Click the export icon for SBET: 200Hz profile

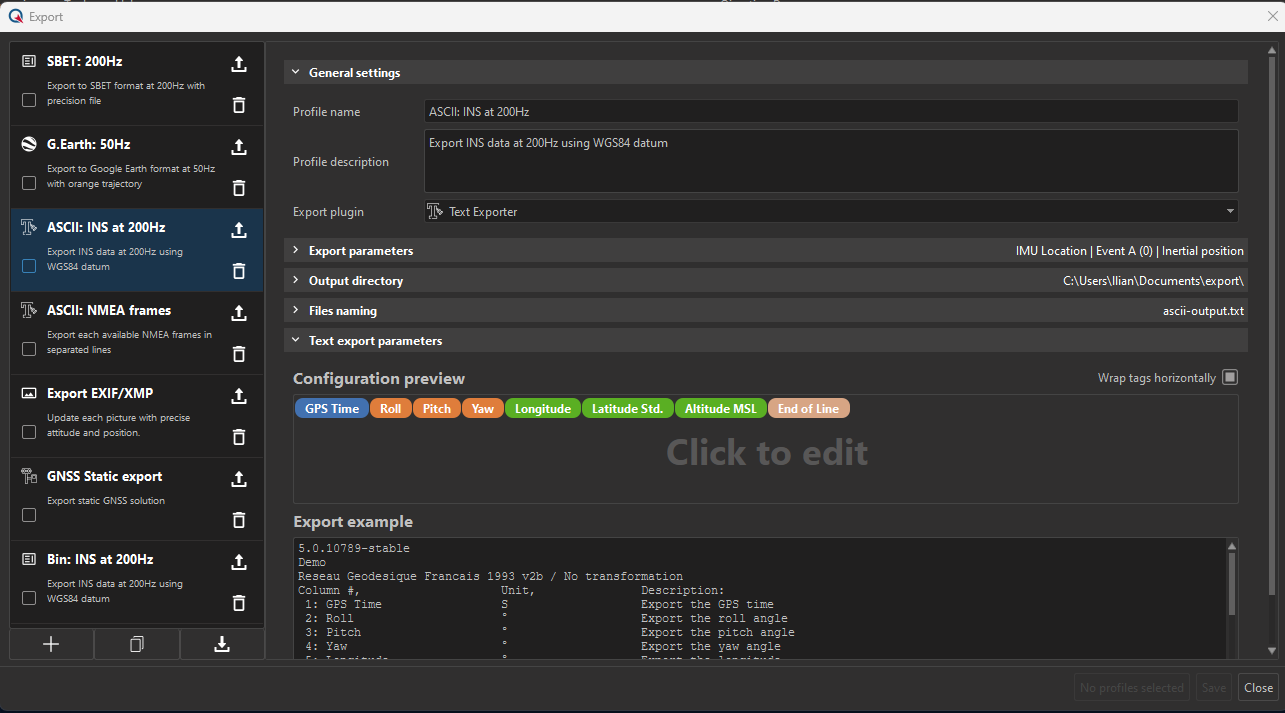(x=239, y=65)
